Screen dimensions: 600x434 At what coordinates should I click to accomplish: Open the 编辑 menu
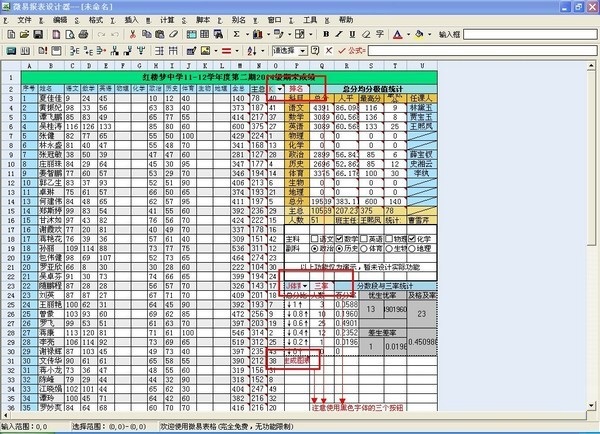click(60, 20)
